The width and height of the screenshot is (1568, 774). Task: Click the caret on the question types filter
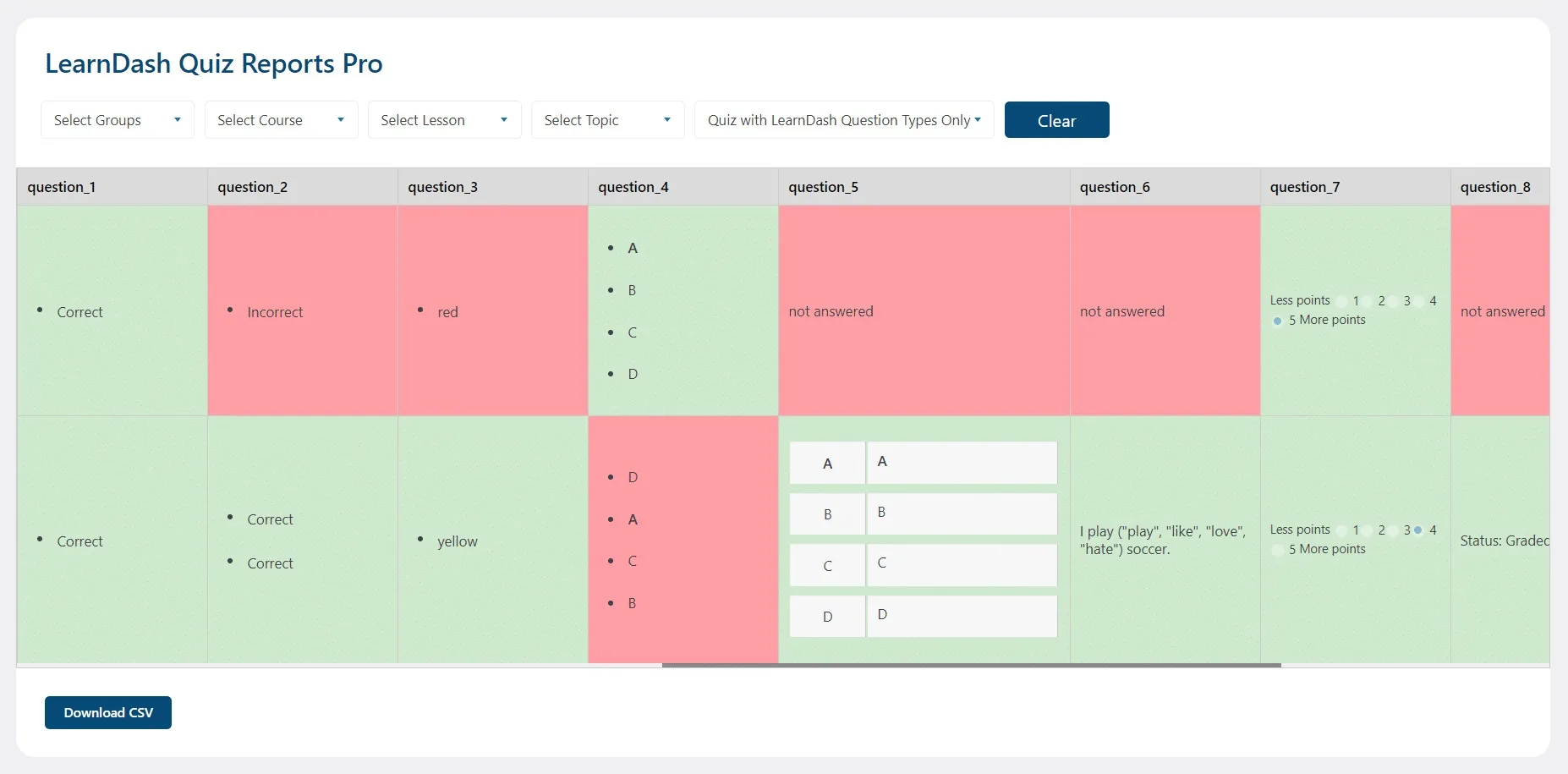pyautogui.click(x=979, y=120)
